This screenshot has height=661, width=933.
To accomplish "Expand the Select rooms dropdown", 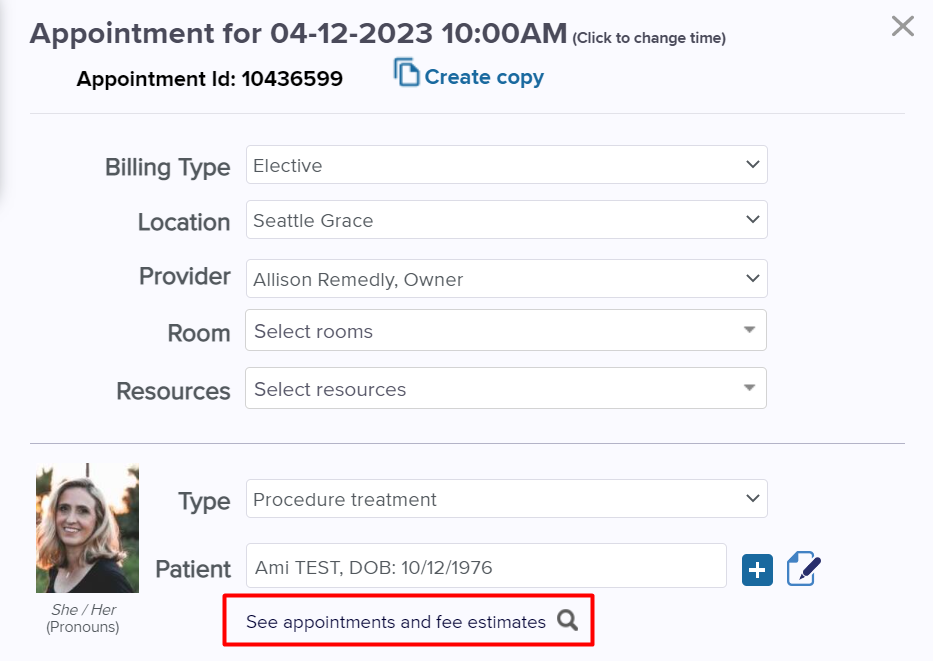I will (506, 330).
